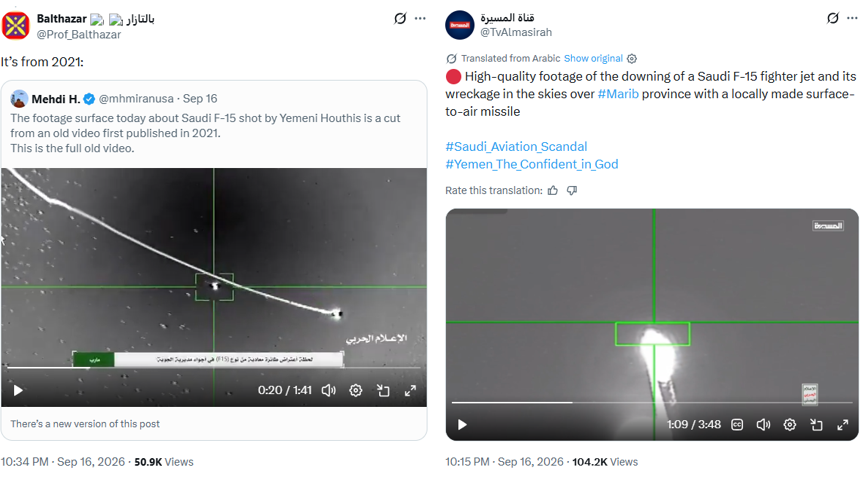Open settings gear on right video

[x=790, y=424]
